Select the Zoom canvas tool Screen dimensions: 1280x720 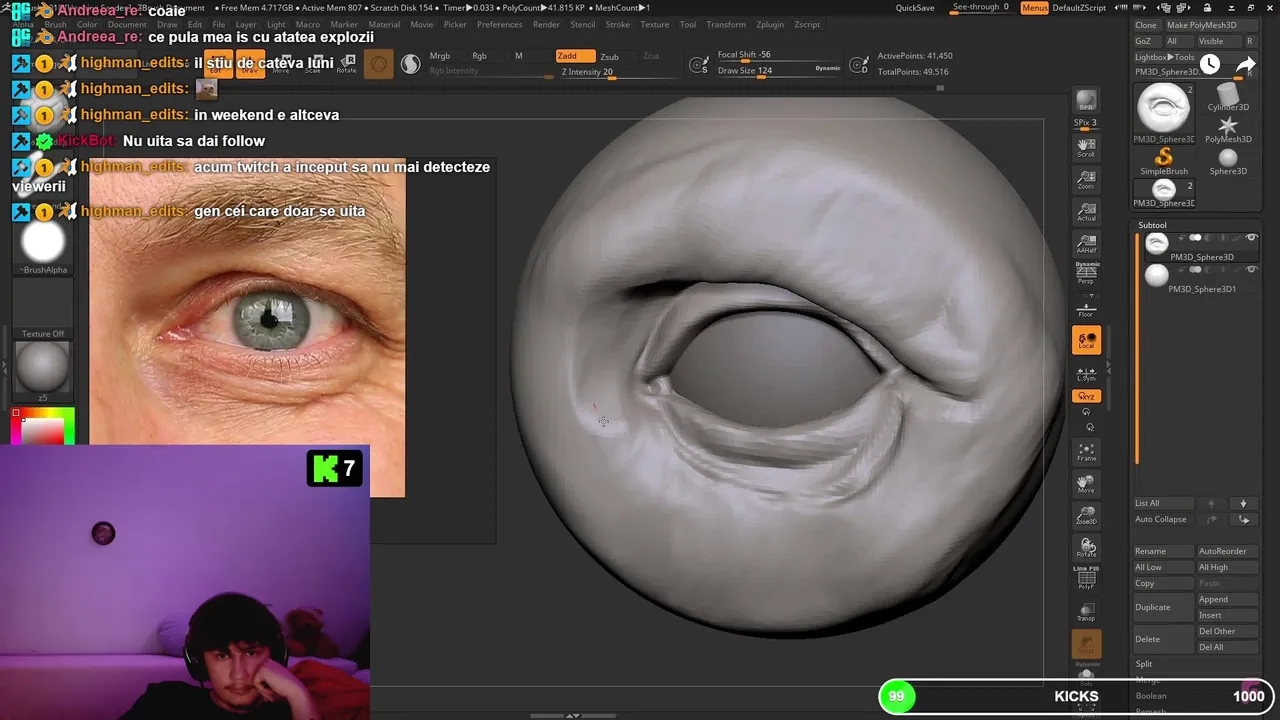click(1086, 179)
